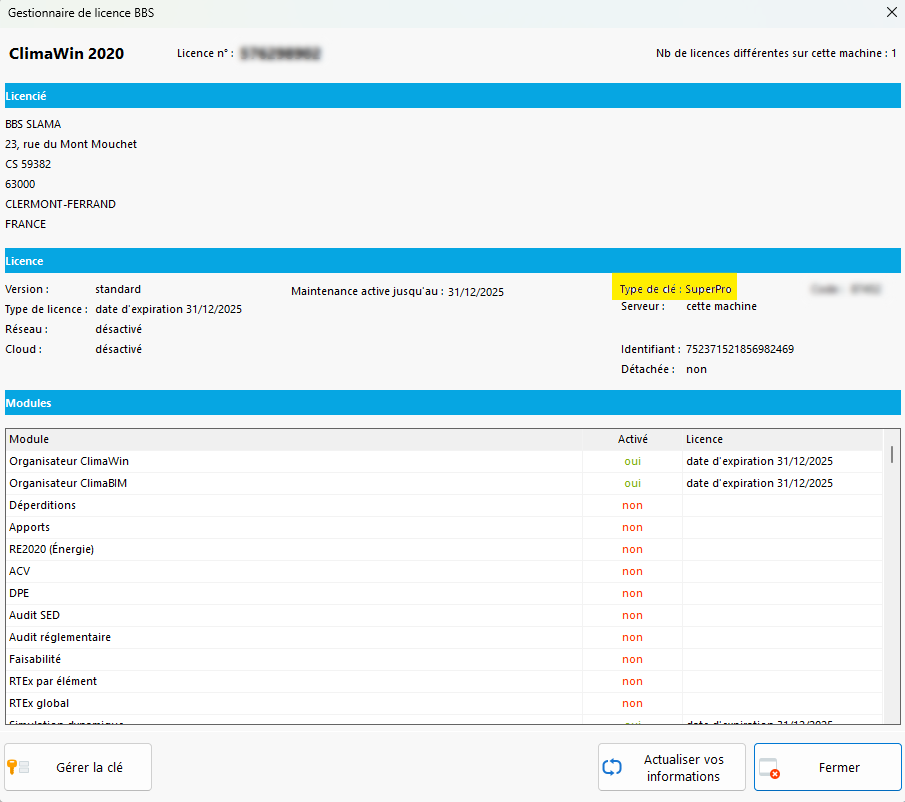Close the Gestionnaire de licence BBS window

892,12
